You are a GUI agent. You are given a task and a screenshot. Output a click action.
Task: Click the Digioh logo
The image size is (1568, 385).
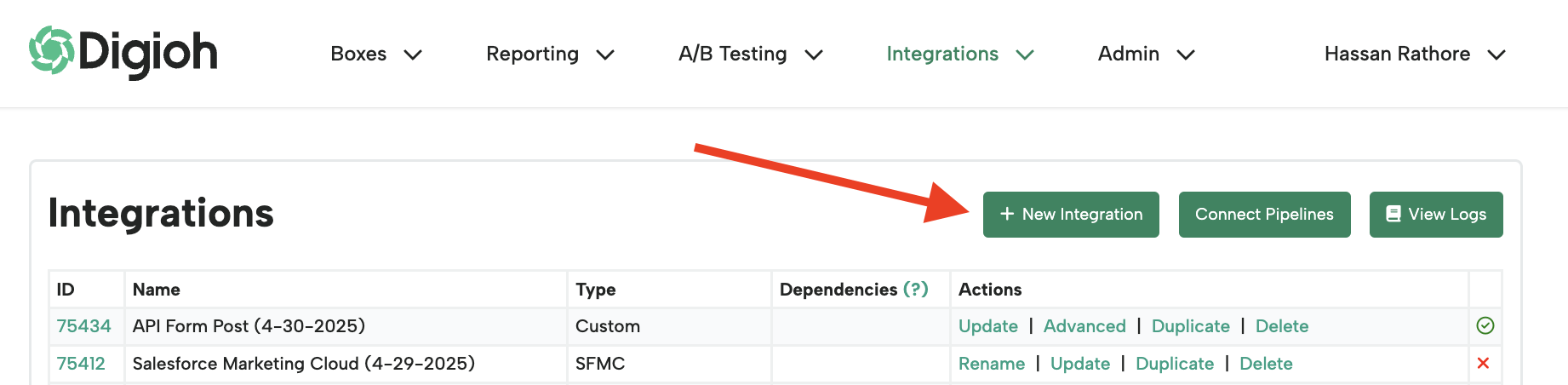[123, 52]
